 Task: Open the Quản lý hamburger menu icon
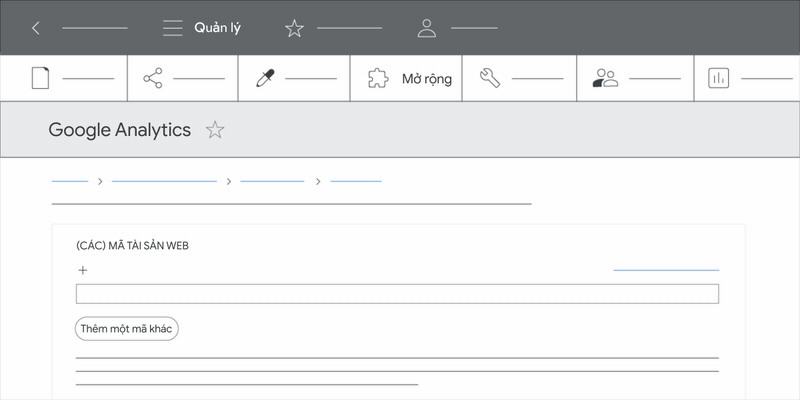tap(172, 28)
